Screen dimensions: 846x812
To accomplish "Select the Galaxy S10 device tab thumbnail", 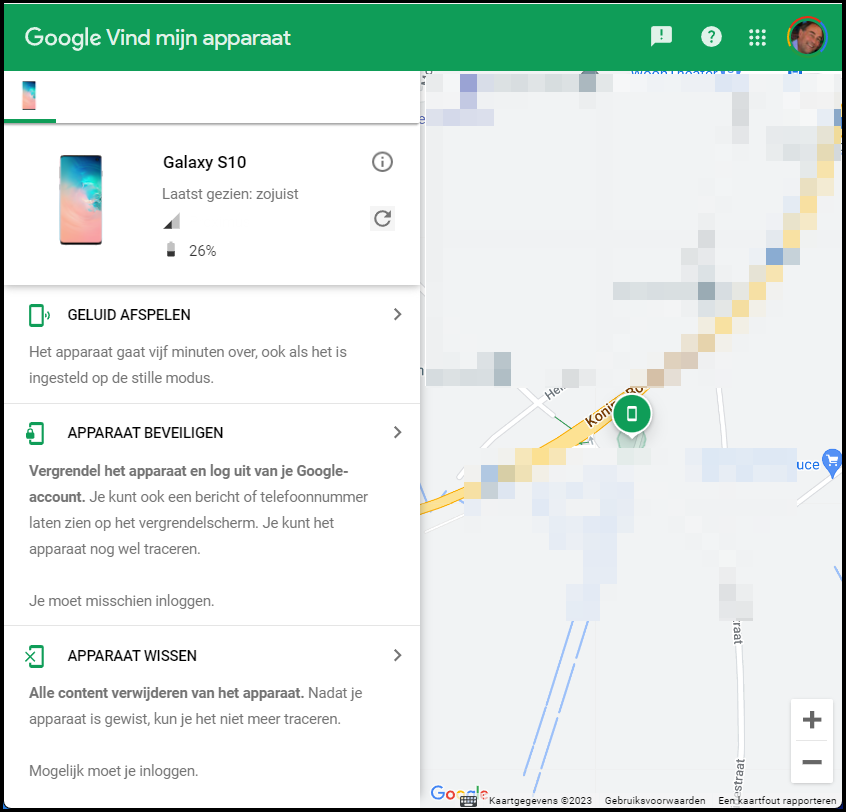I will (x=29, y=95).
